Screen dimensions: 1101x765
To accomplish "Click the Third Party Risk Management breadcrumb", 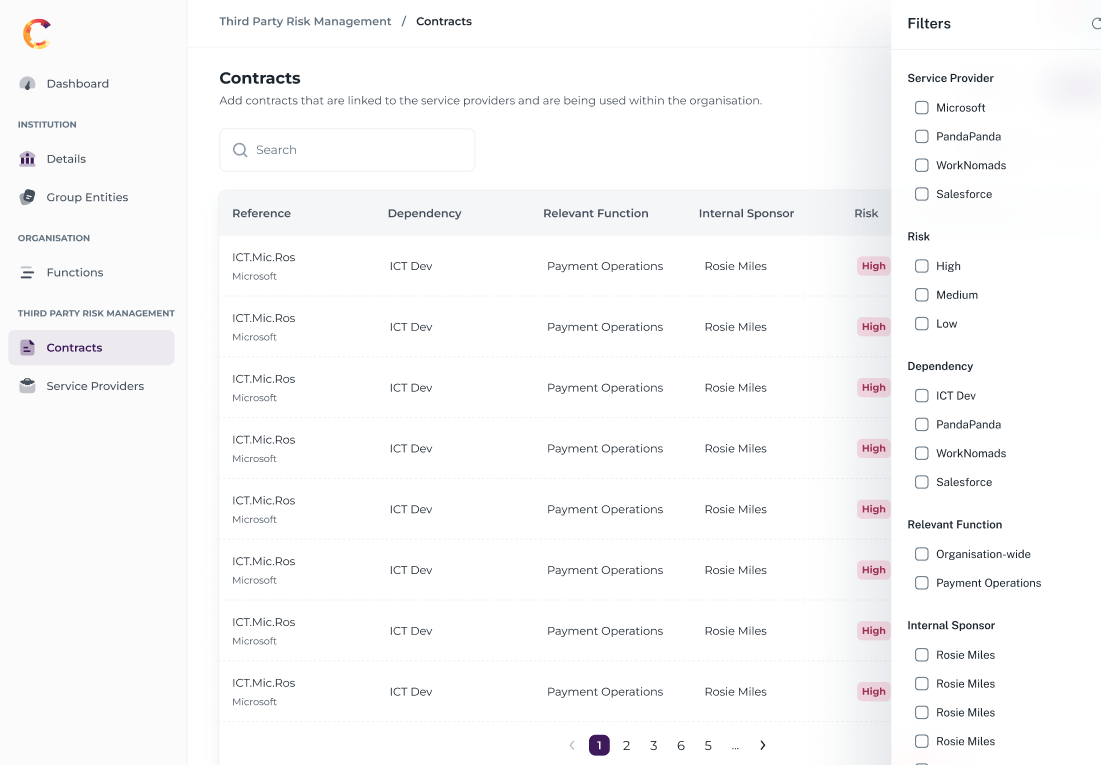I will pyautogui.click(x=305, y=22).
